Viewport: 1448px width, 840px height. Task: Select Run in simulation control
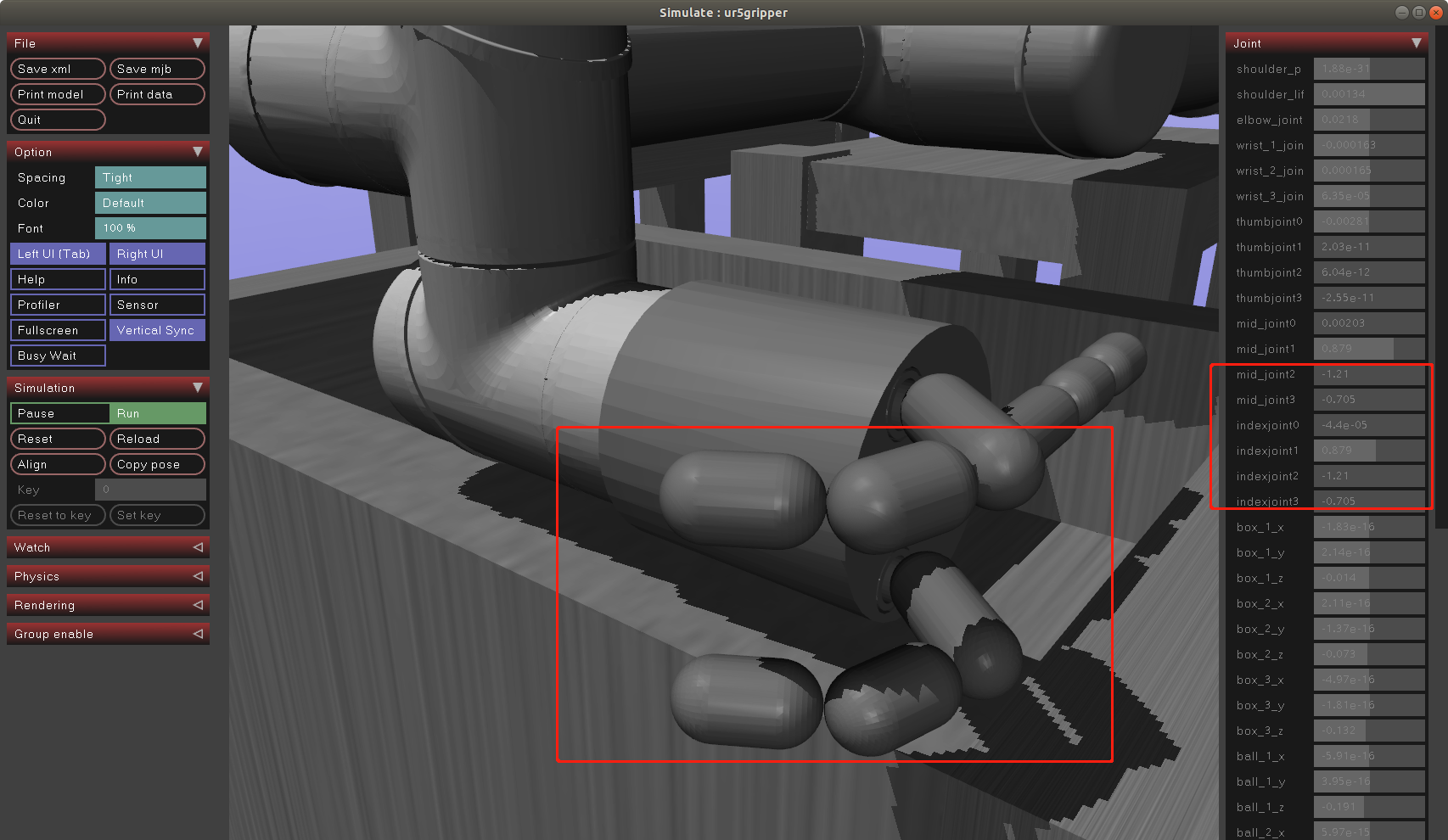158,413
